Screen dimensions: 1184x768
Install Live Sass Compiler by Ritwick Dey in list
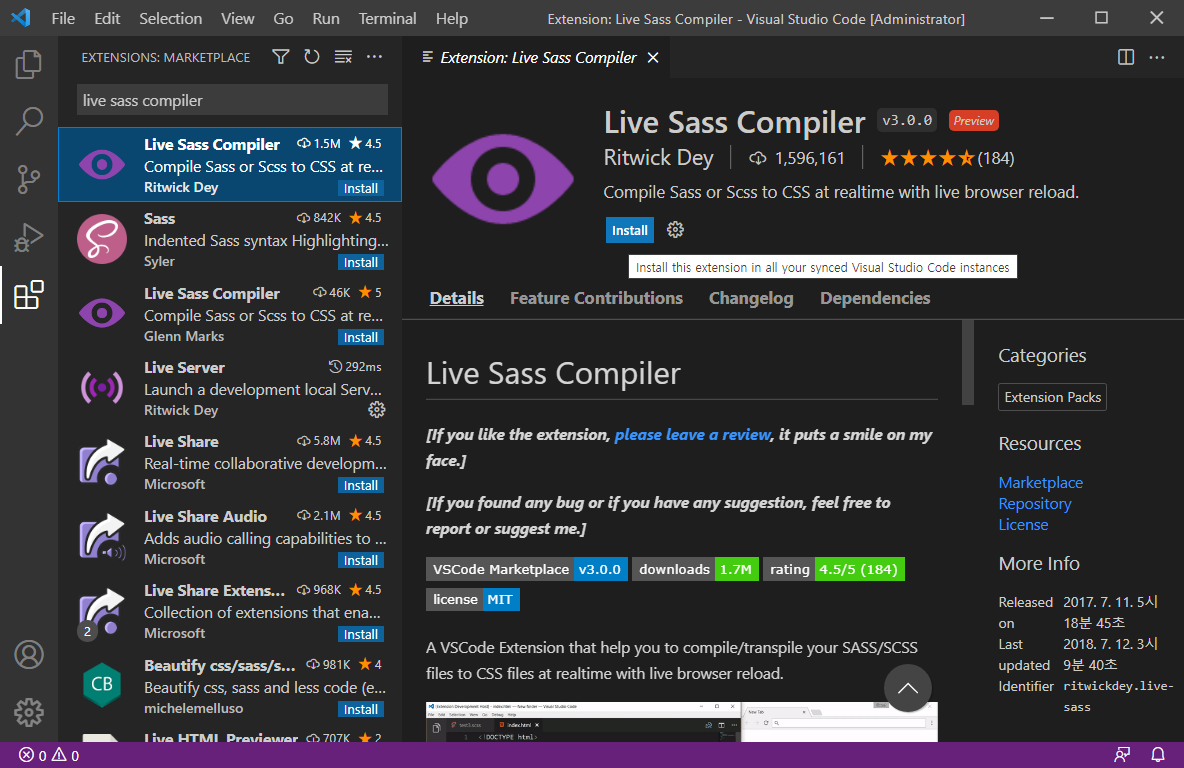pyautogui.click(x=361, y=188)
